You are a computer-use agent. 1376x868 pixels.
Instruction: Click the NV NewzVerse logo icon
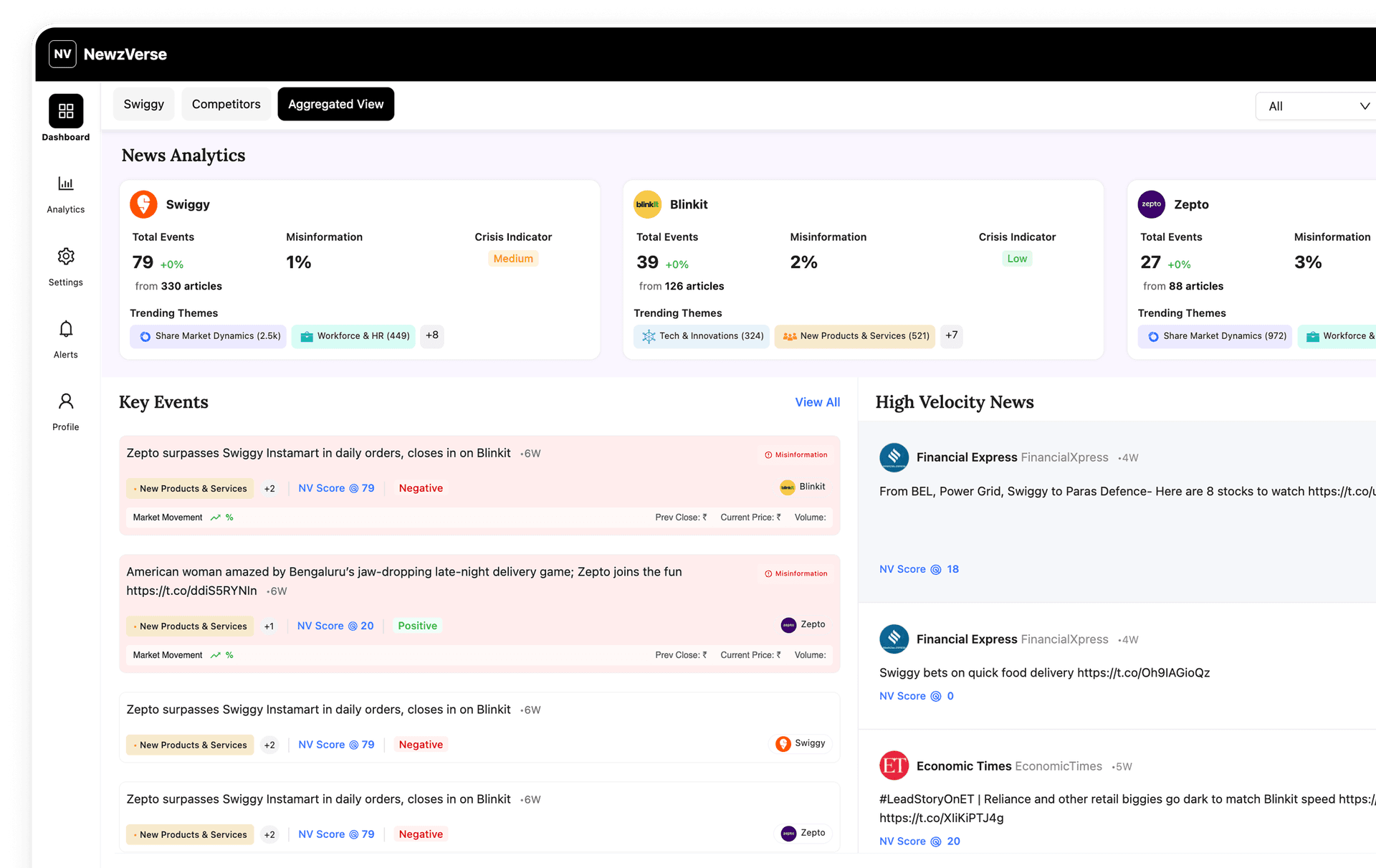coord(62,54)
